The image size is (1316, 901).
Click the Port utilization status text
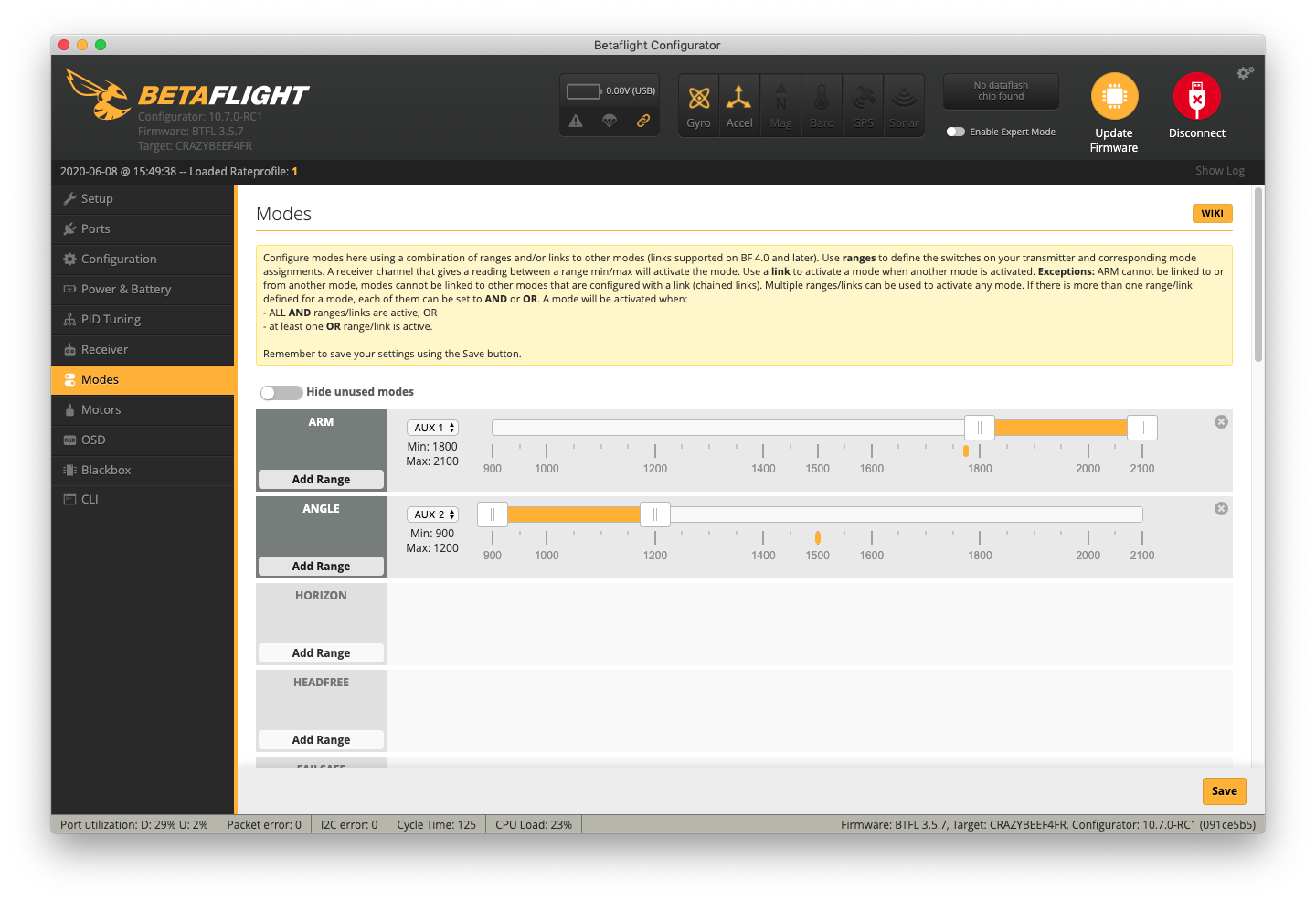pyautogui.click(x=134, y=824)
